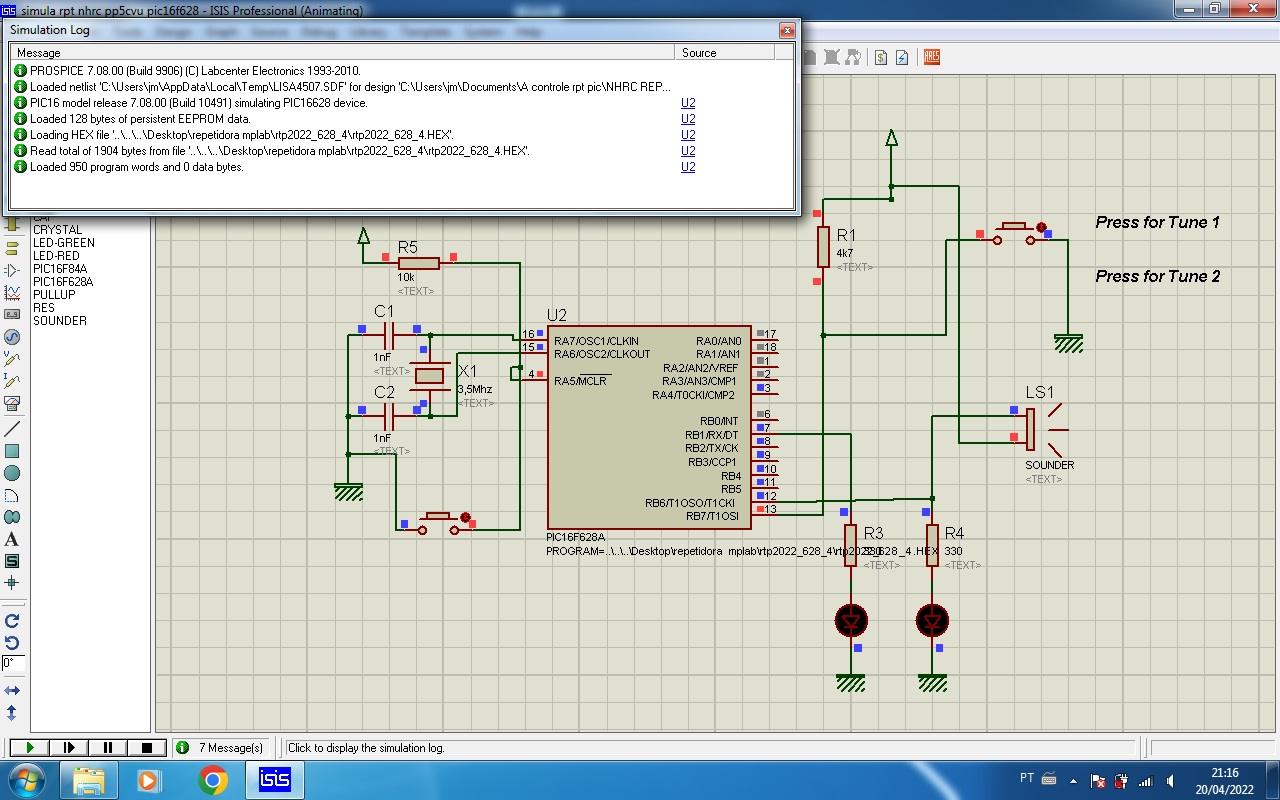Select RES in the device list
This screenshot has width=1280, height=800.
(44, 308)
